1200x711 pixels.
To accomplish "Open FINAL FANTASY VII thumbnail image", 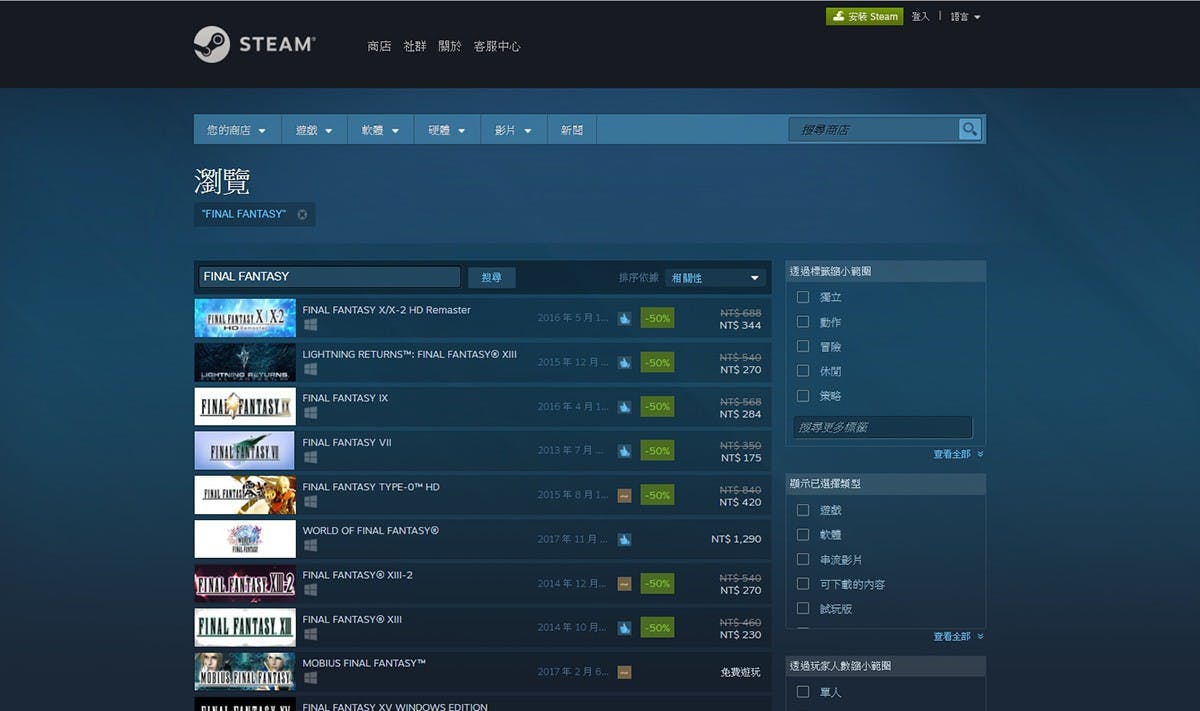I will click(x=245, y=451).
